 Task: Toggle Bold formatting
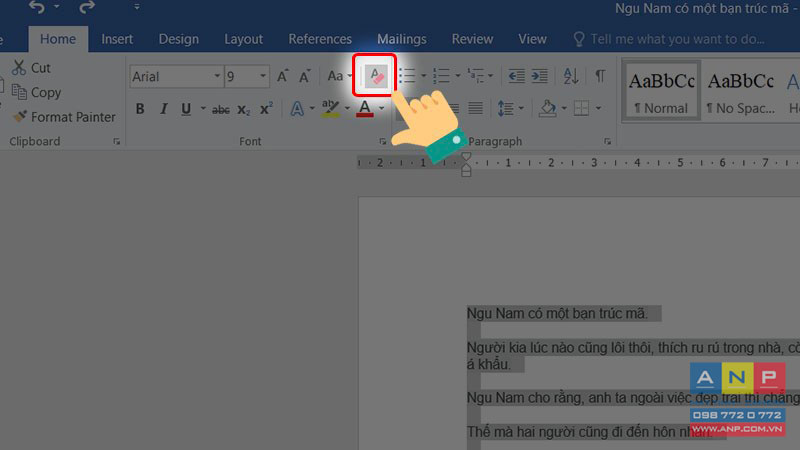click(x=140, y=109)
